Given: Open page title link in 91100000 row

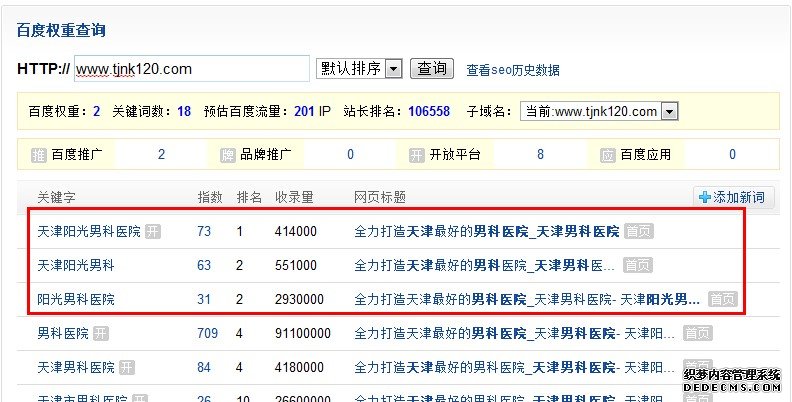Looking at the screenshot, I should tap(514, 333).
